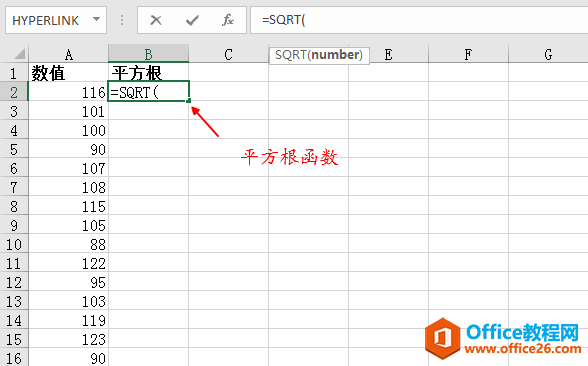Image resolution: width=588 pixels, height=366 pixels.
Task: Click cell A4 with value 100
Action: [x=68, y=130]
